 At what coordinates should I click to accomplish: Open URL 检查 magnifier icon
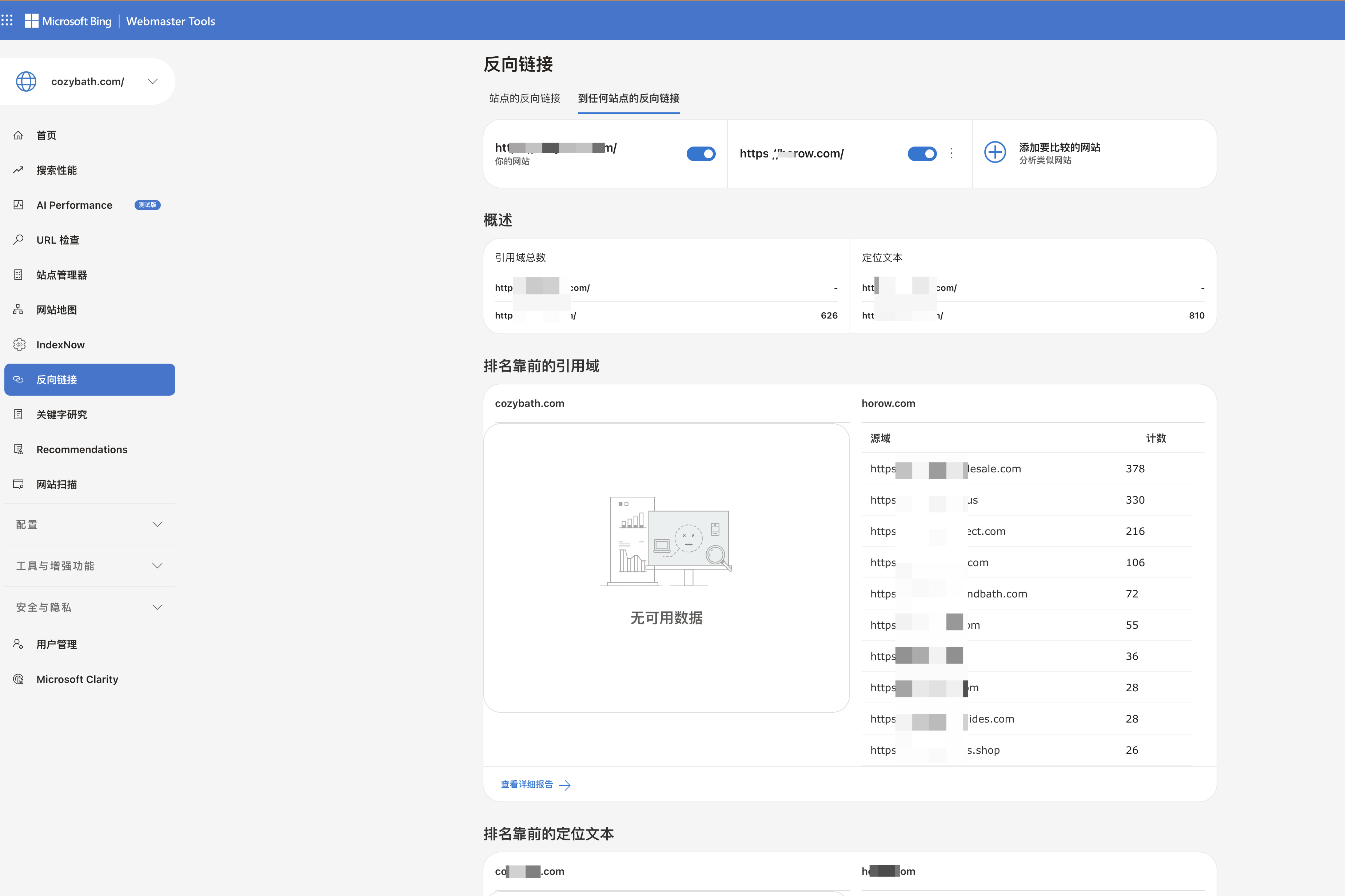18,239
